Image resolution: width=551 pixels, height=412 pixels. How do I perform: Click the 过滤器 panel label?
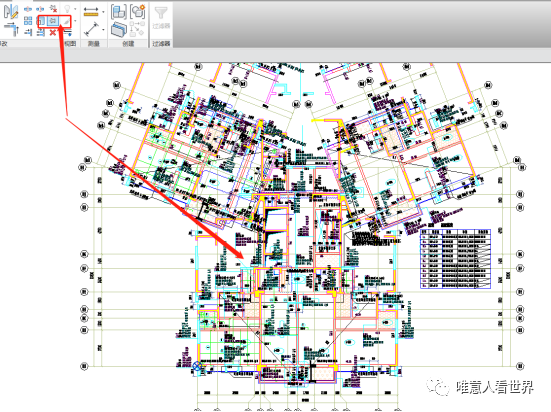click(x=161, y=44)
